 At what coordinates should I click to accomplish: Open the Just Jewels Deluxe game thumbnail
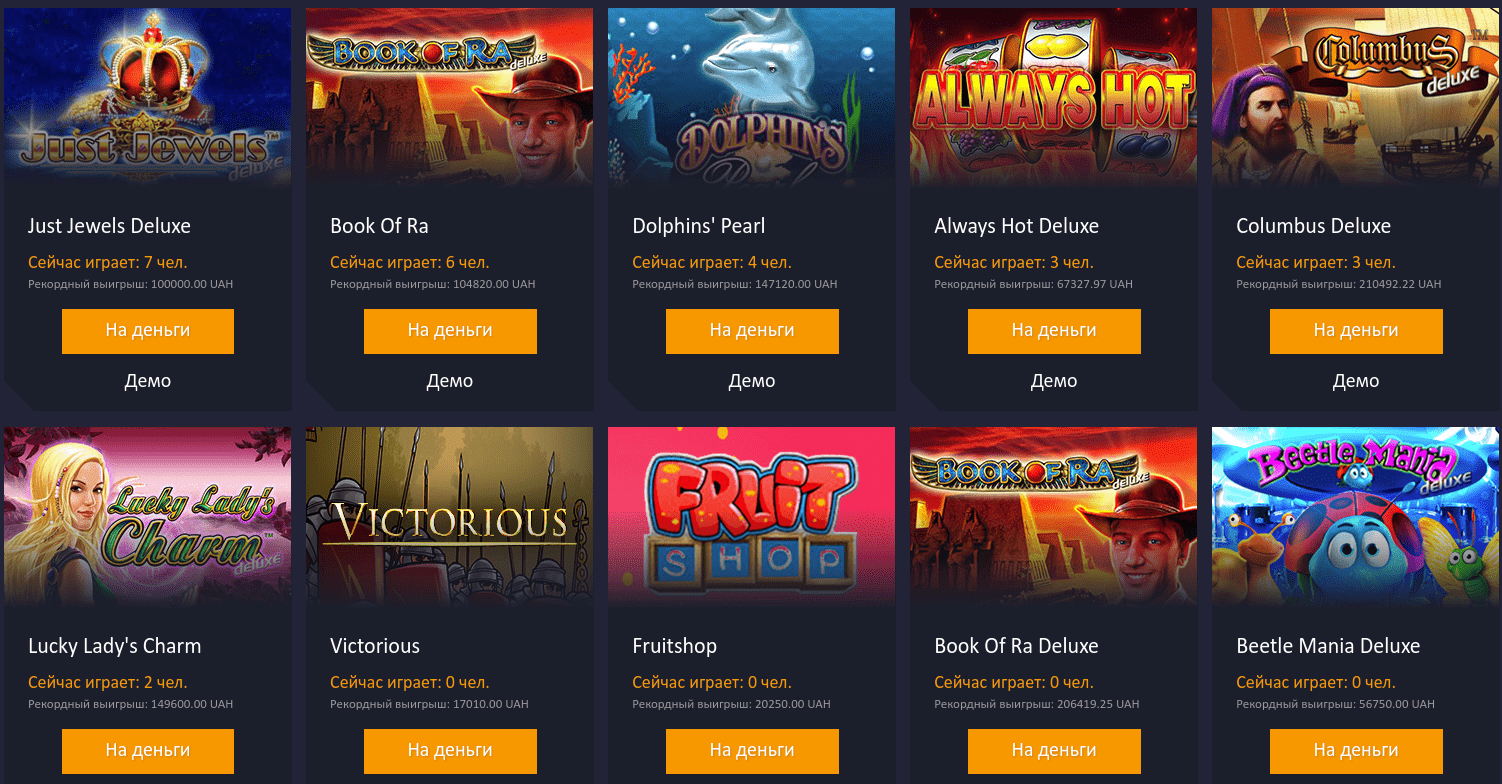(148, 98)
